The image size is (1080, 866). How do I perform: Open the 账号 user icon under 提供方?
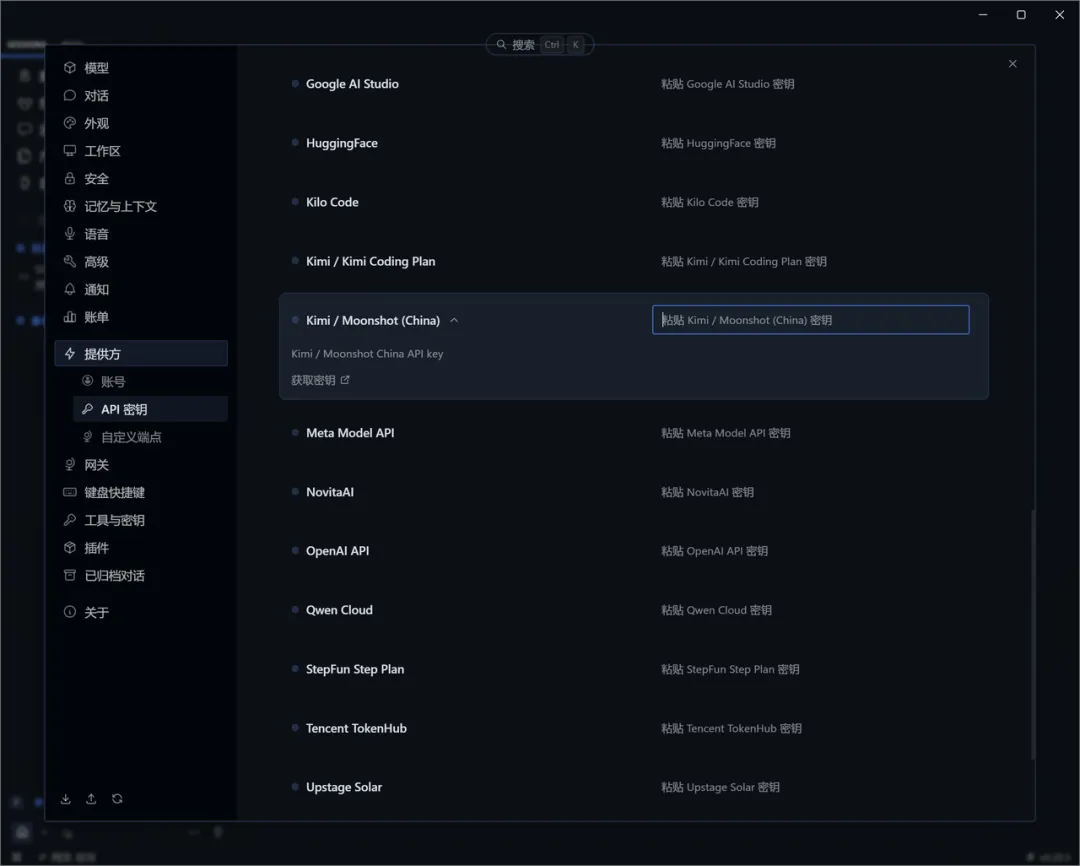pyautogui.click(x=87, y=381)
